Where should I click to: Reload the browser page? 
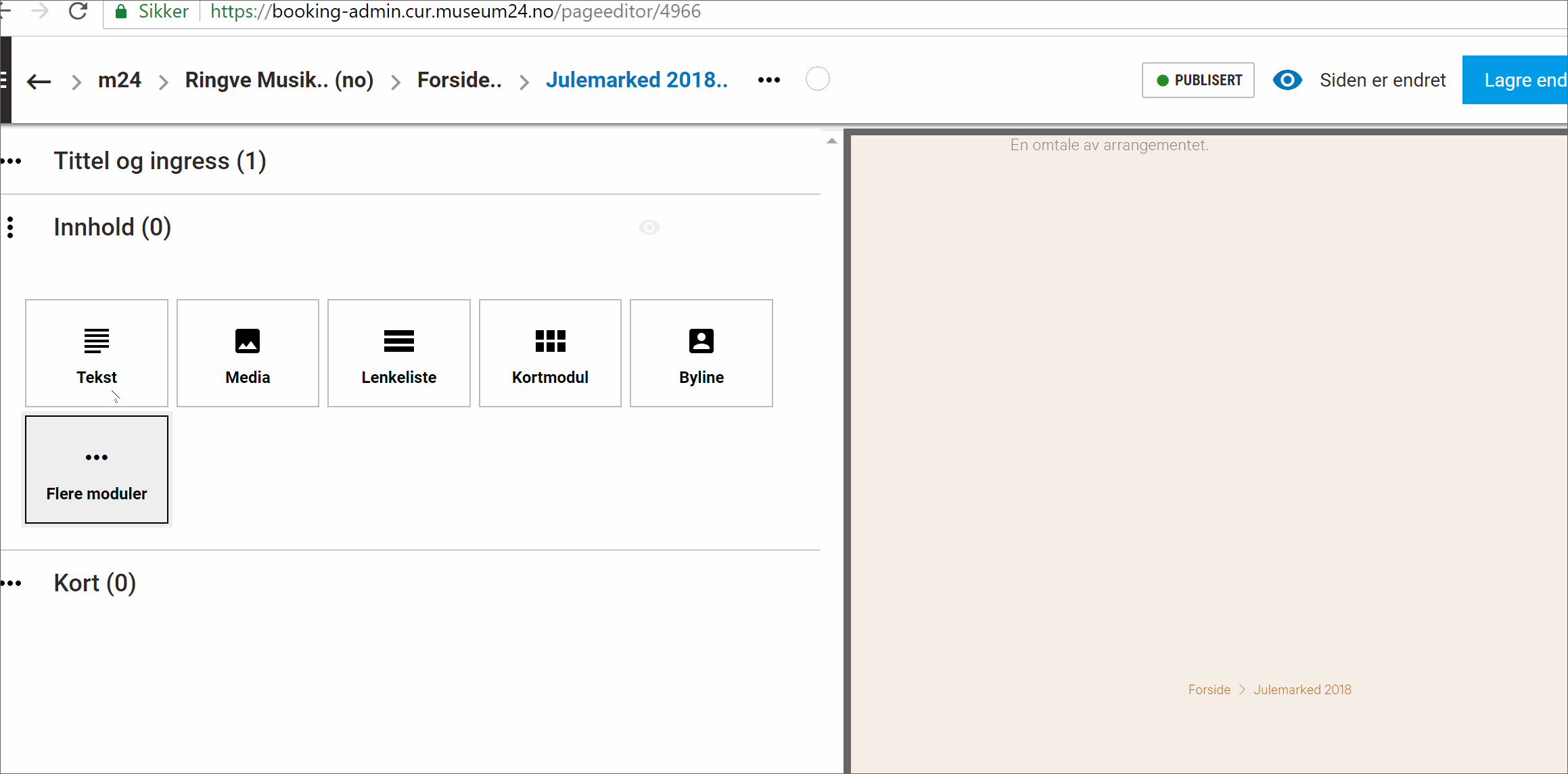[x=78, y=12]
